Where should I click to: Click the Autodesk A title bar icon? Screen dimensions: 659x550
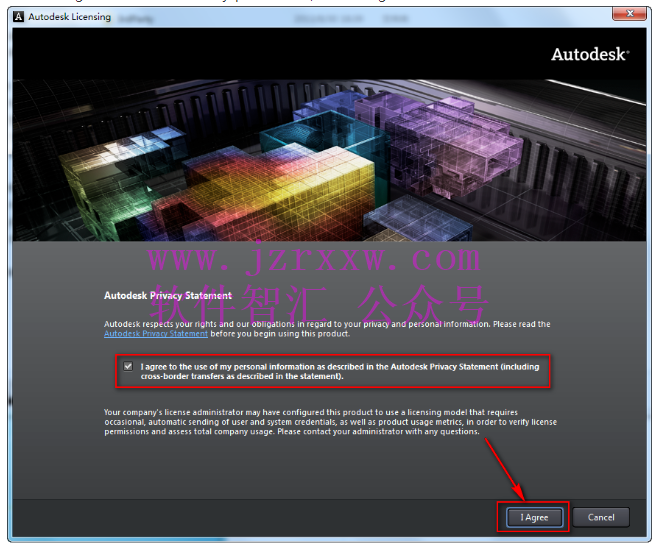pos(18,17)
